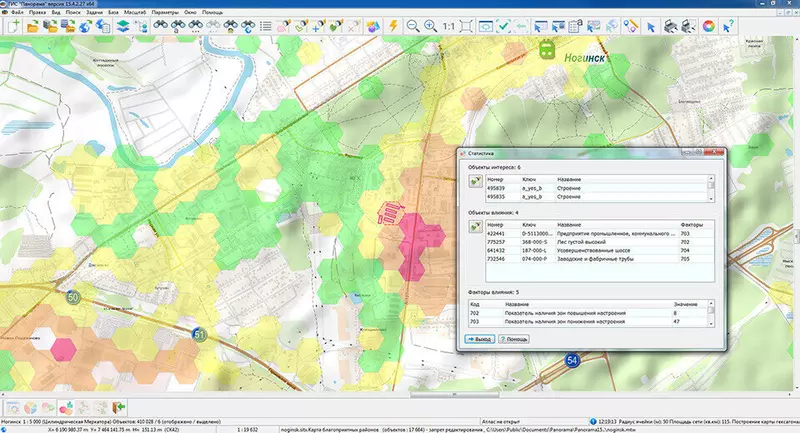
Task: Click the Факторы column header
Action: coord(691,224)
